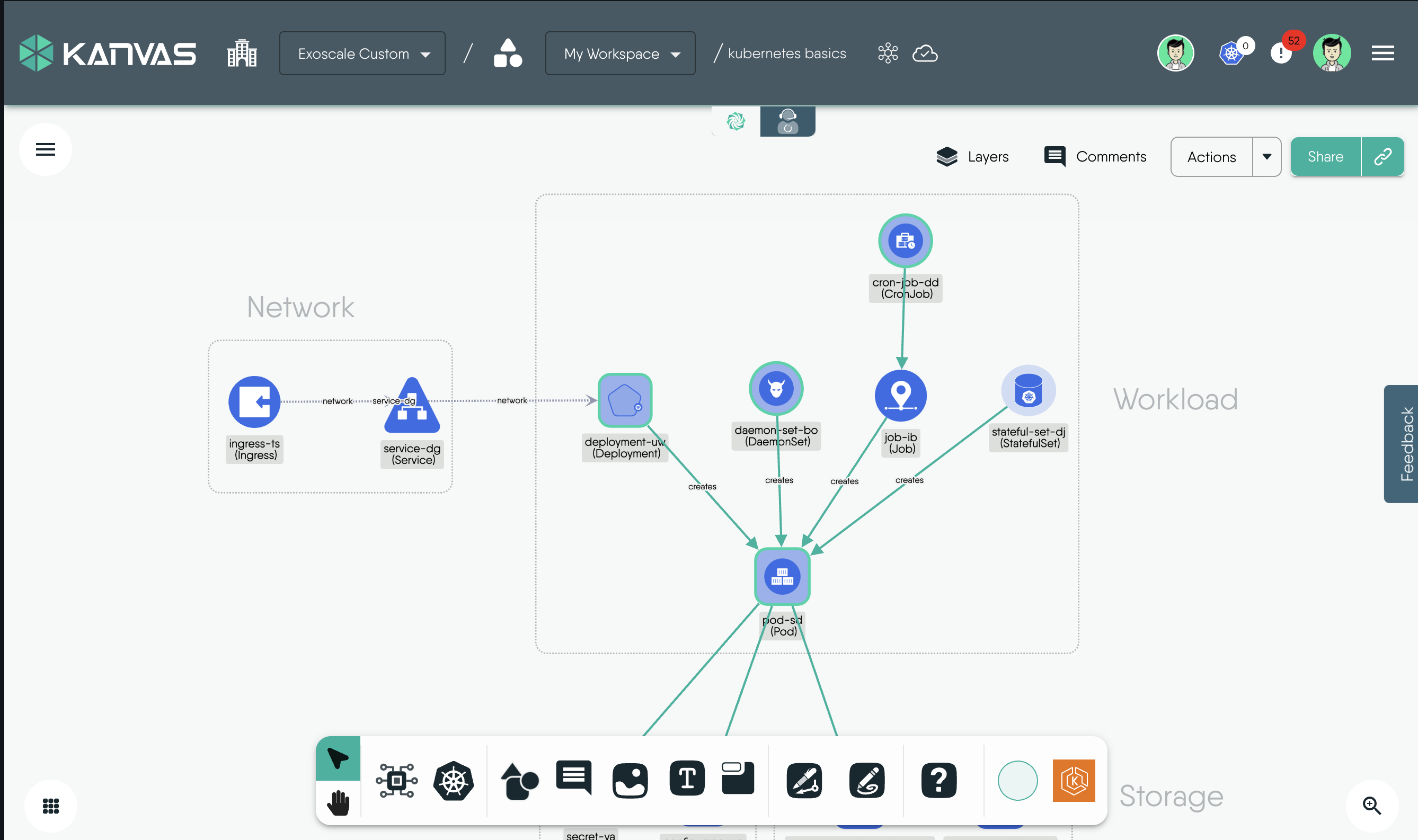Open the Comments panel
This screenshot has width=1418, height=840.
1095,157
